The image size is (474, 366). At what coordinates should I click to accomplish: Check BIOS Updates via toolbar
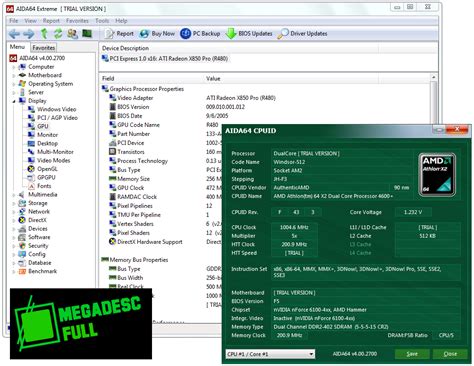(249, 33)
